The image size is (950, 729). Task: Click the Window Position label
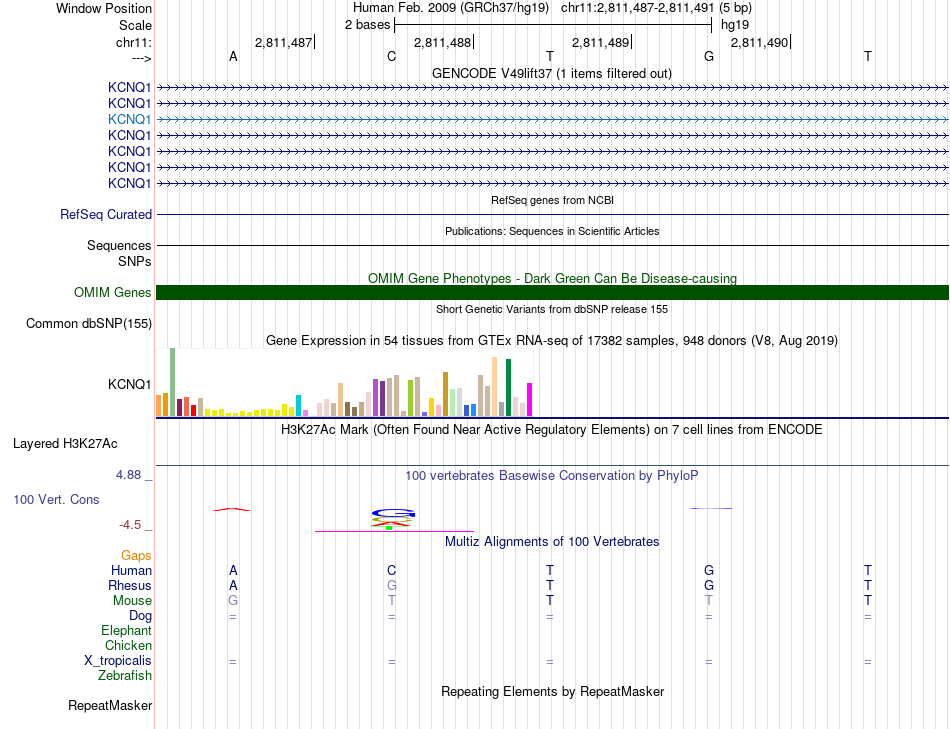coord(104,8)
